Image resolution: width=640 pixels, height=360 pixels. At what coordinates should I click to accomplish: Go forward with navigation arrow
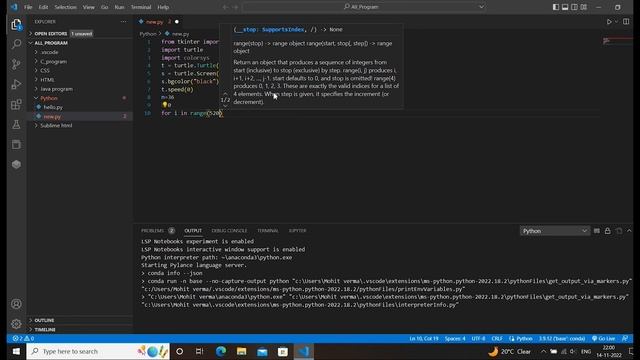pyautogui.click(x=236, y=7)
